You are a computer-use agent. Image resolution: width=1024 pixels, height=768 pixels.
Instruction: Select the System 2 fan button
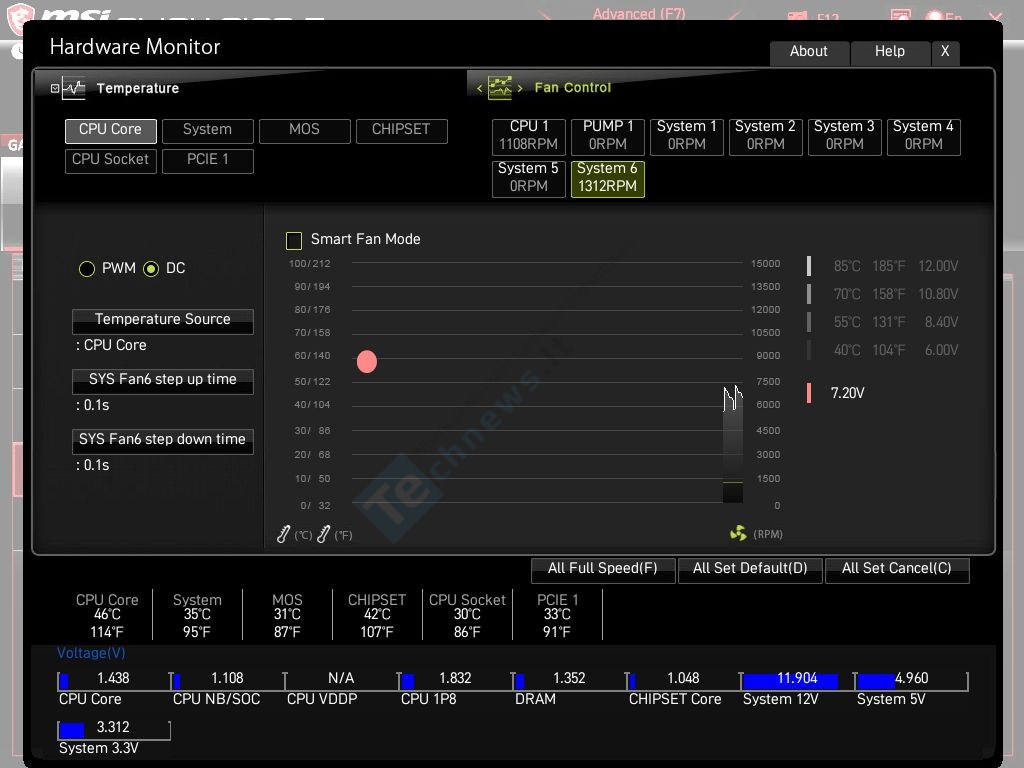pos(765,136)
